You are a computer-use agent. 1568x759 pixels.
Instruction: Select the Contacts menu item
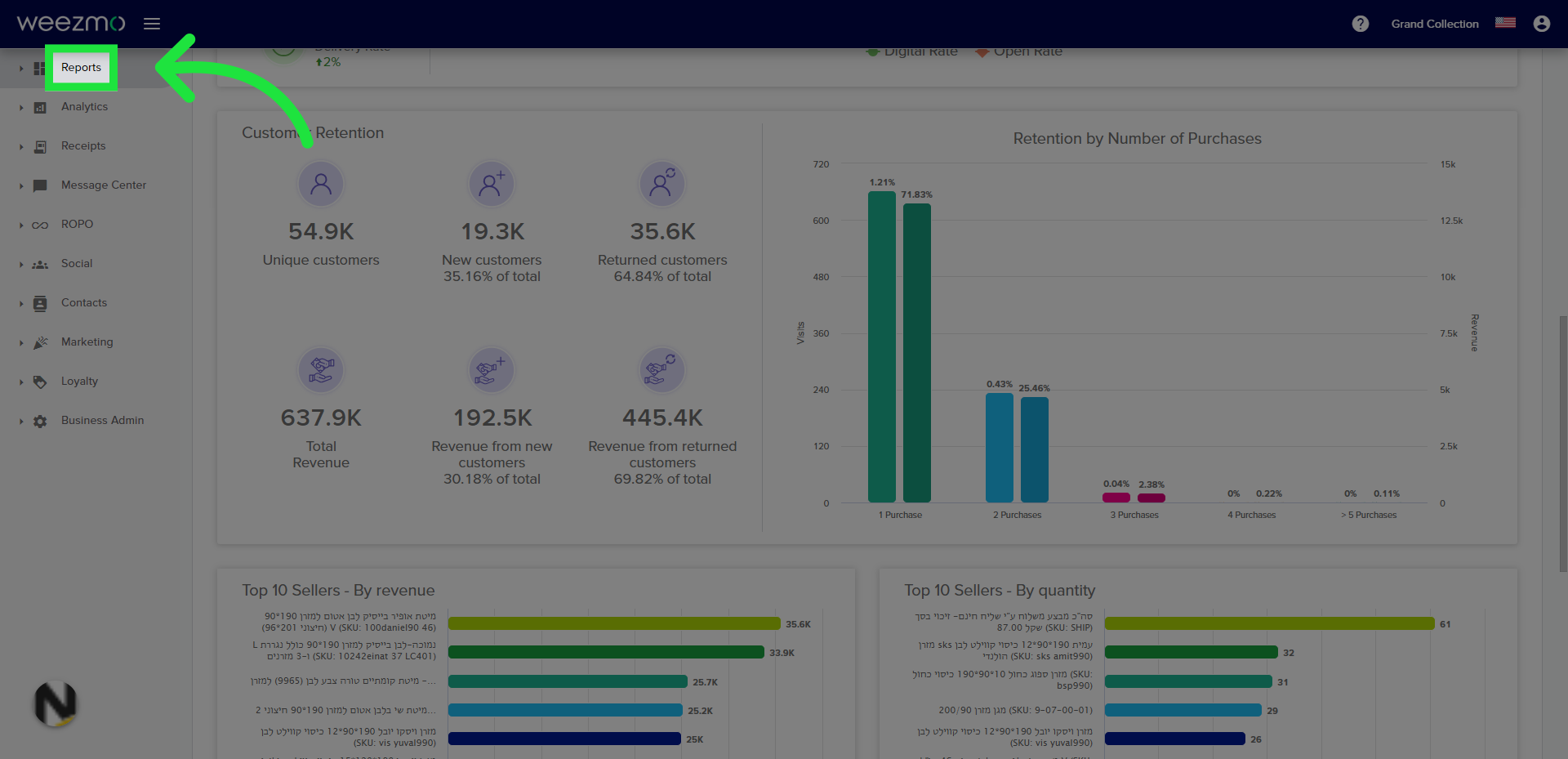click(84, 302)
